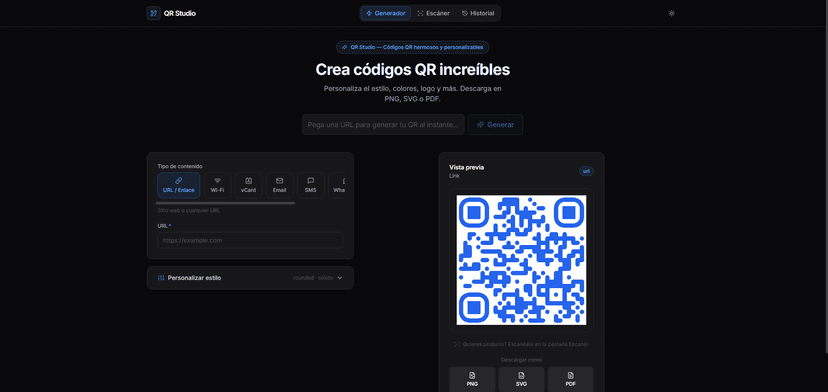Image resolution: width=828 pixels, height=392 pixels.
Task: Click the Generar button
Action: pyautogui.click(x=495, y=125)
